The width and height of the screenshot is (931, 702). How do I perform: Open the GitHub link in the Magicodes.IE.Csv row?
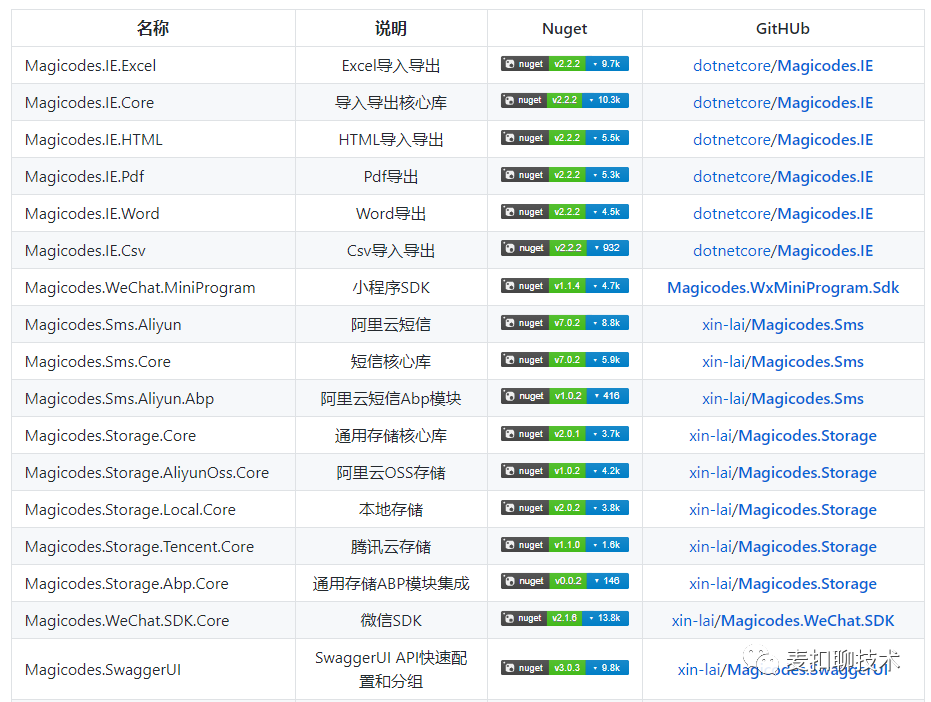click(783, 251)
